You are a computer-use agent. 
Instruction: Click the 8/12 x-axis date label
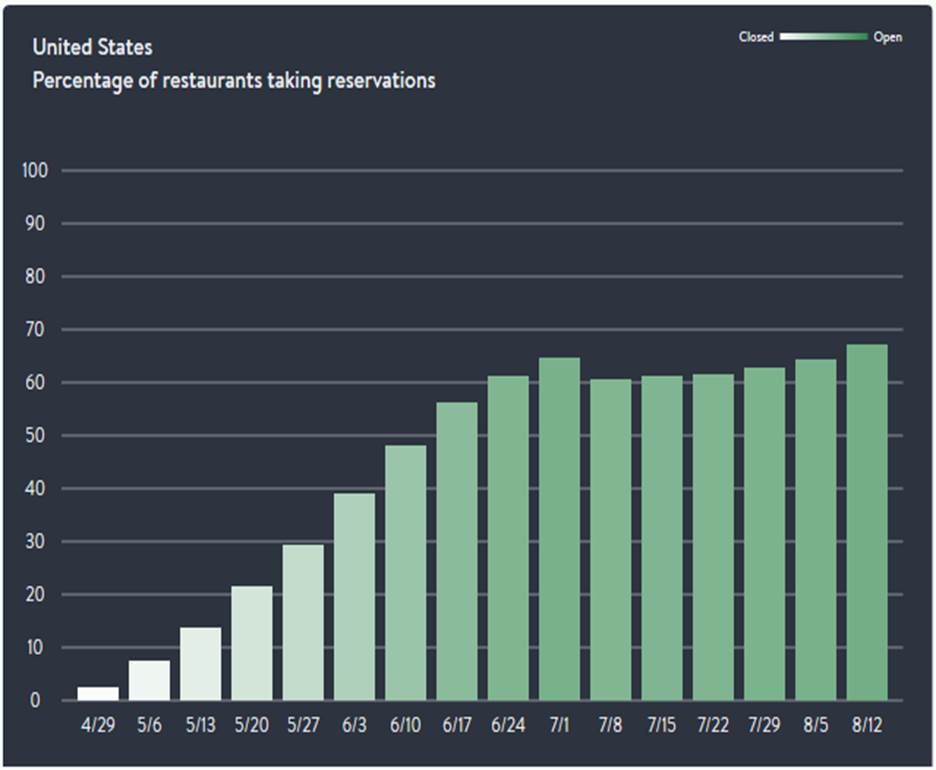pyautogui.click(x=867, y=724)
